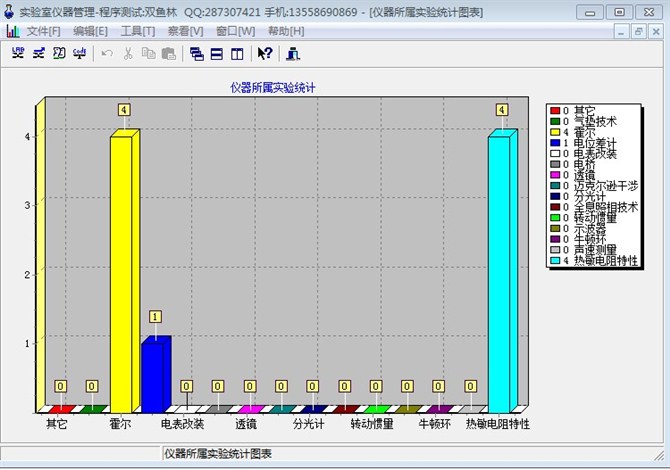Click the window resize grip in status bar

pyautogui.click(x=659, y=455)
